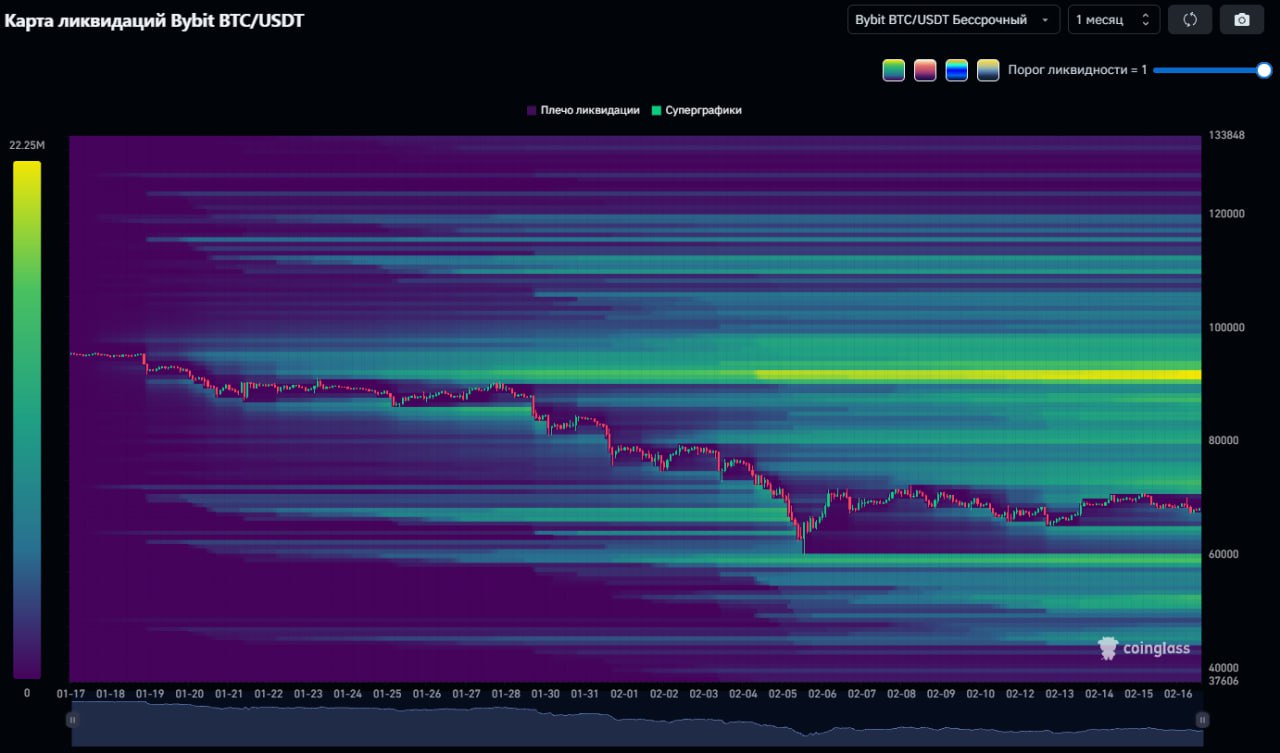Click the 01-30 date label on the time axis

tap(546, 694)
